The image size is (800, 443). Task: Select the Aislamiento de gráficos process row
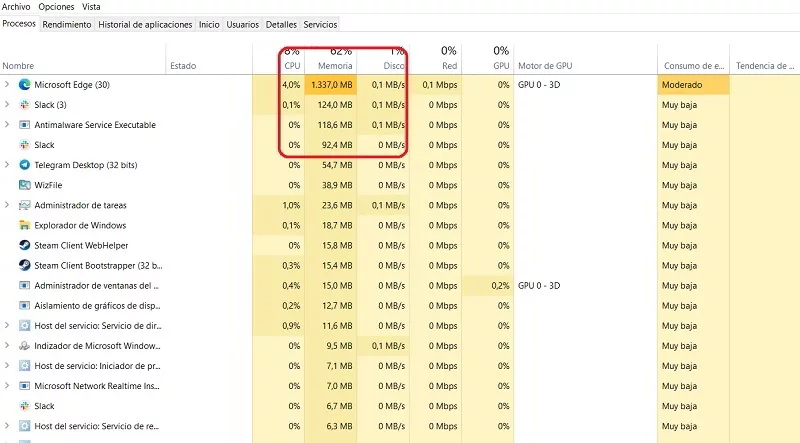coord(96,306)
